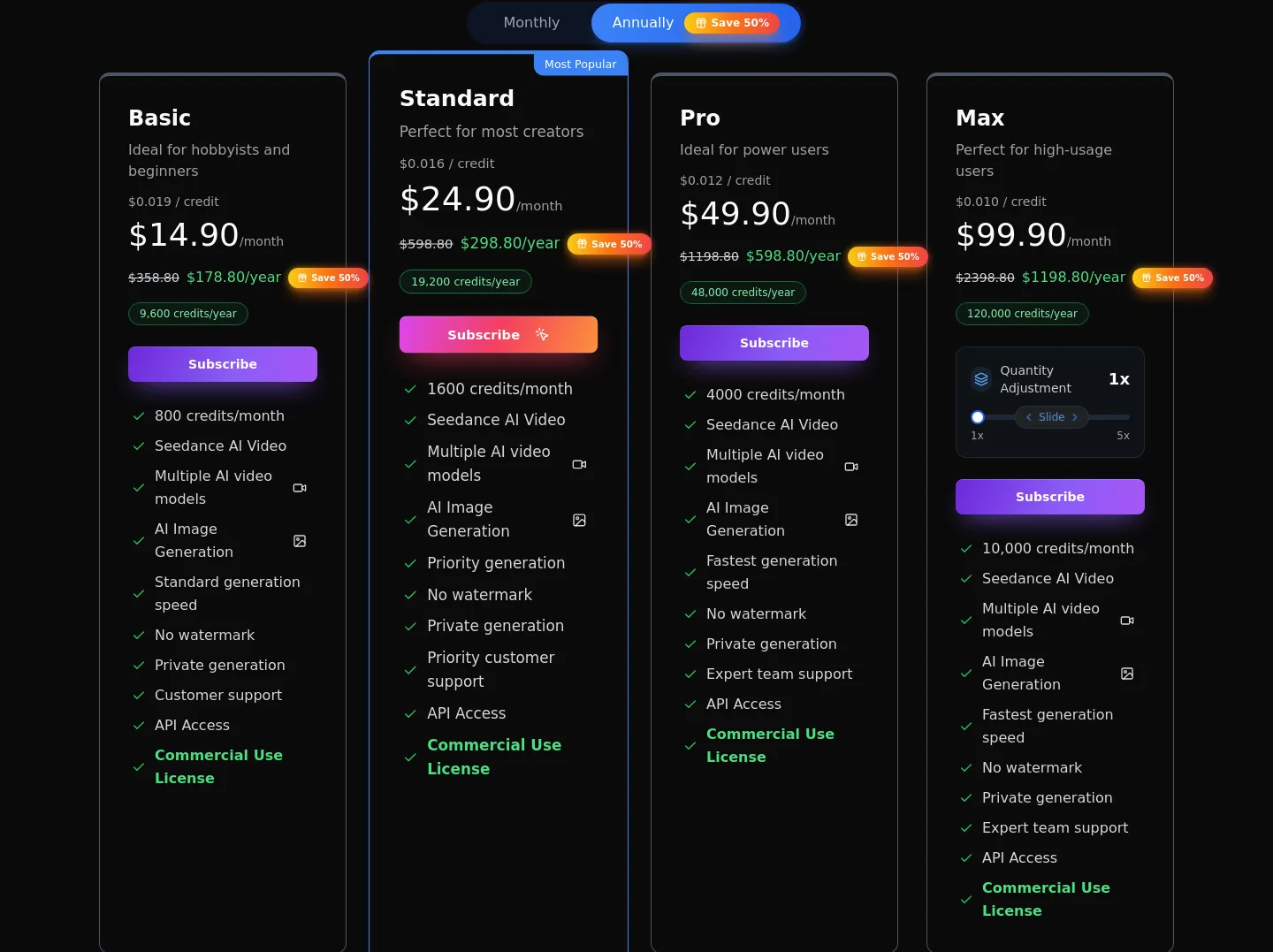Click the gift icon in Max's Save 50% badge
The width and height of the screenshot is (1273, 952).
pyautogui.click(x=1147, y=278)
